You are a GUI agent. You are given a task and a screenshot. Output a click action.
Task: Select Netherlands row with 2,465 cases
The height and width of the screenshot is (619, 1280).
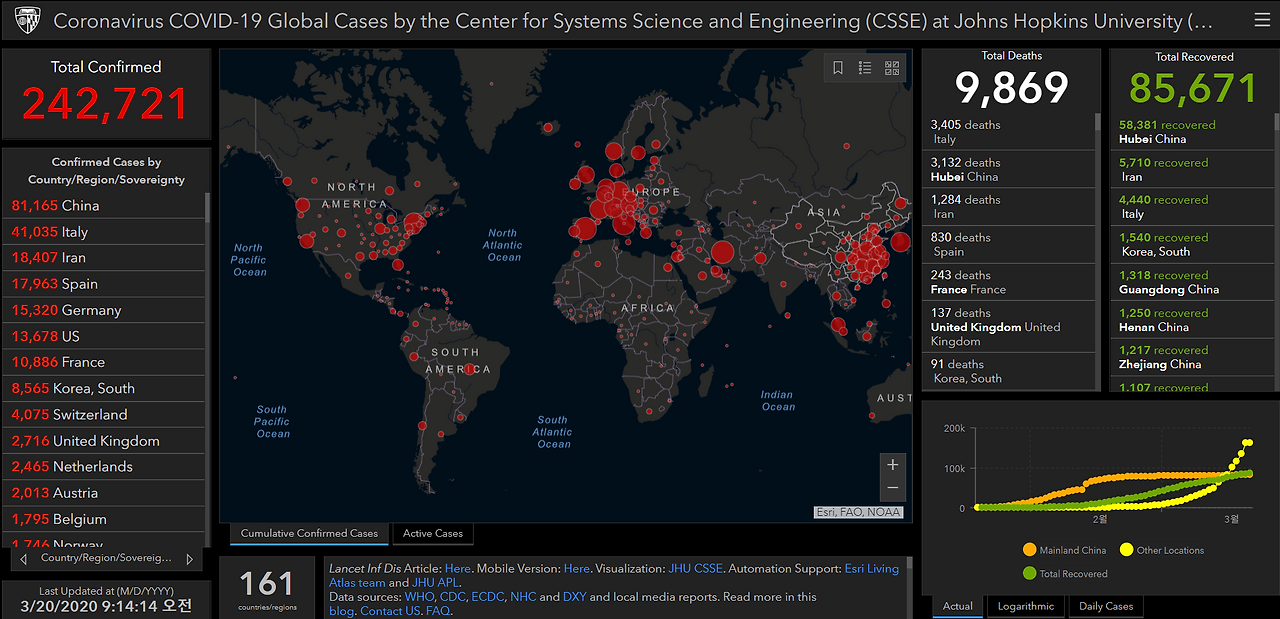[104, 466]
